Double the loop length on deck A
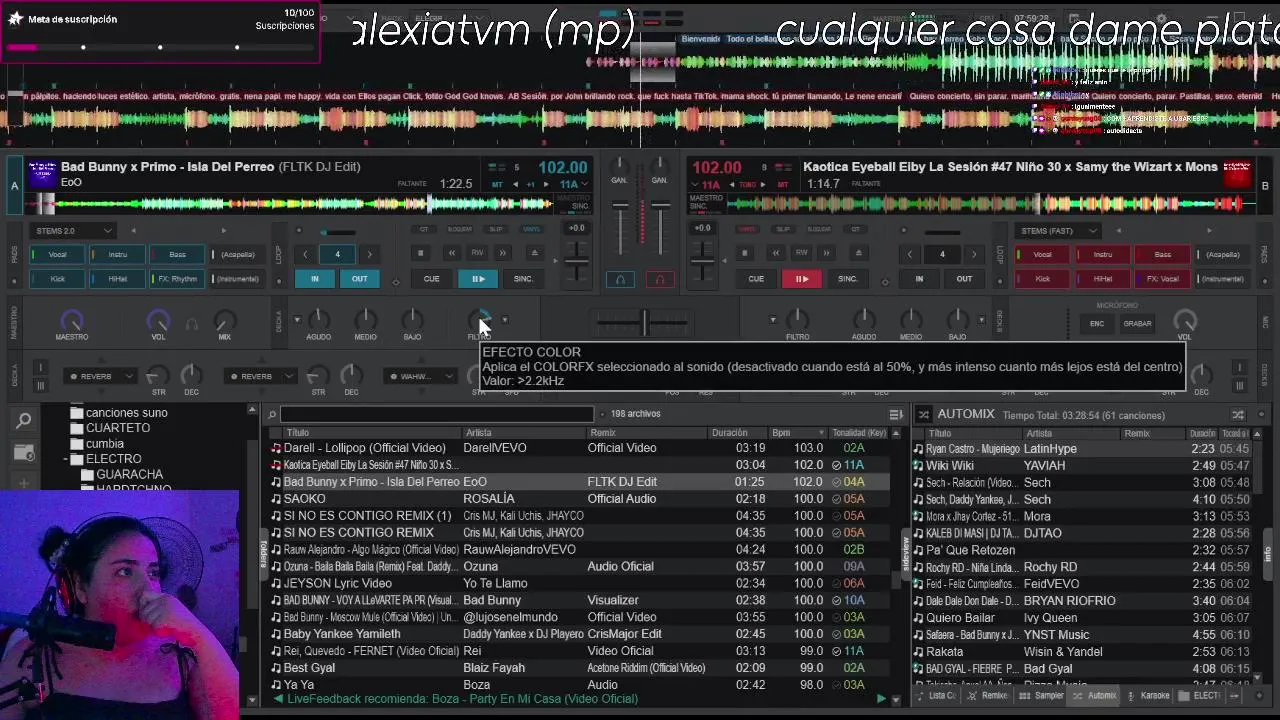1280x720 pixels. tap(369, 254)
